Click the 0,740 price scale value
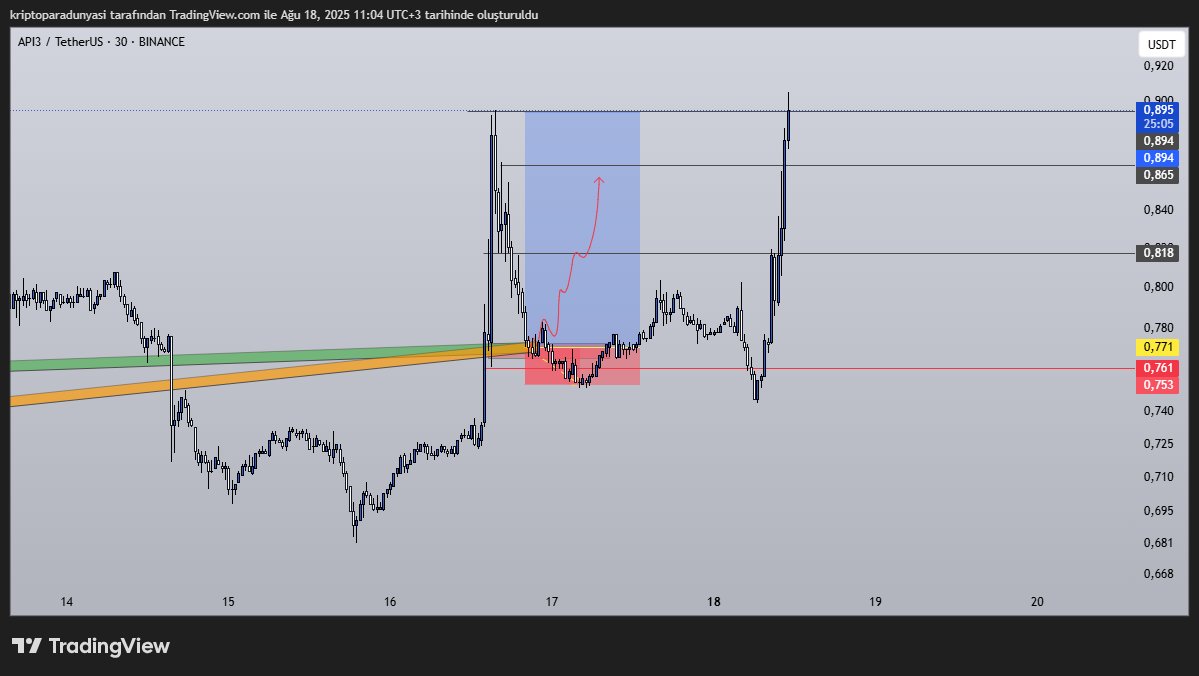 pyautogui.click(x=1165, y=407)
